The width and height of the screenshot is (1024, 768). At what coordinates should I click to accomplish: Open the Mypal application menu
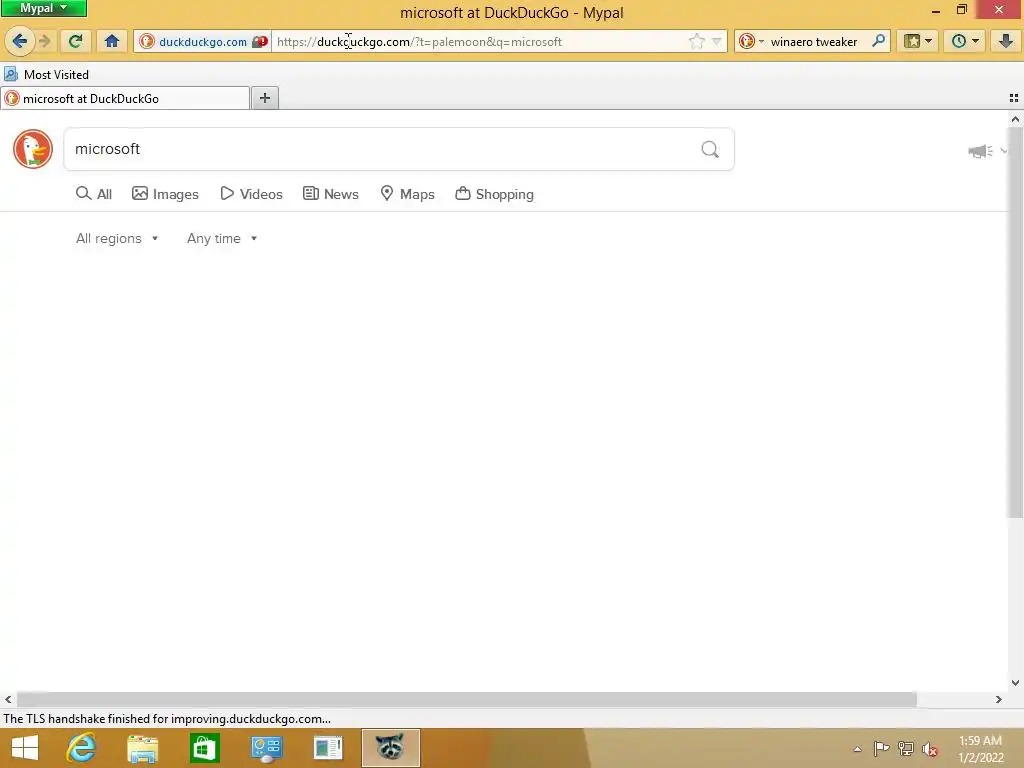43,8
